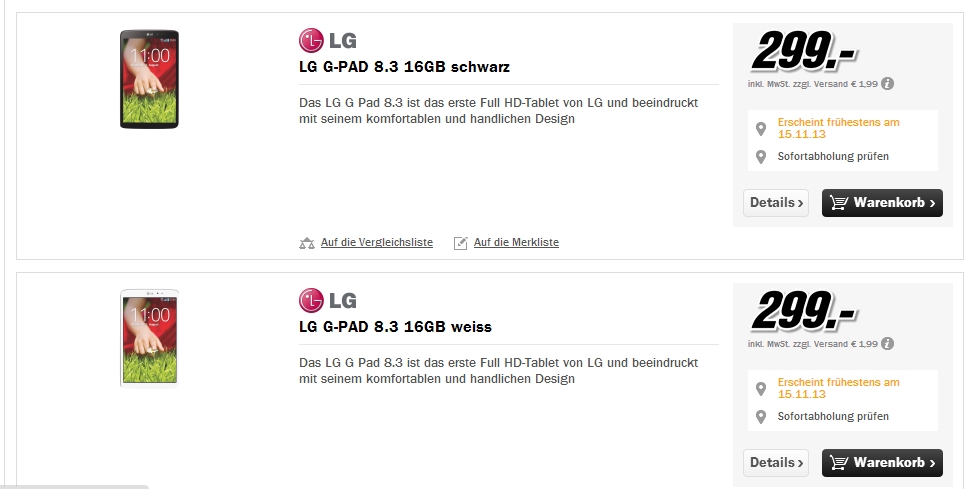
Task: Click white G-PAD product thumbnail
Action: tap(149, 338)
